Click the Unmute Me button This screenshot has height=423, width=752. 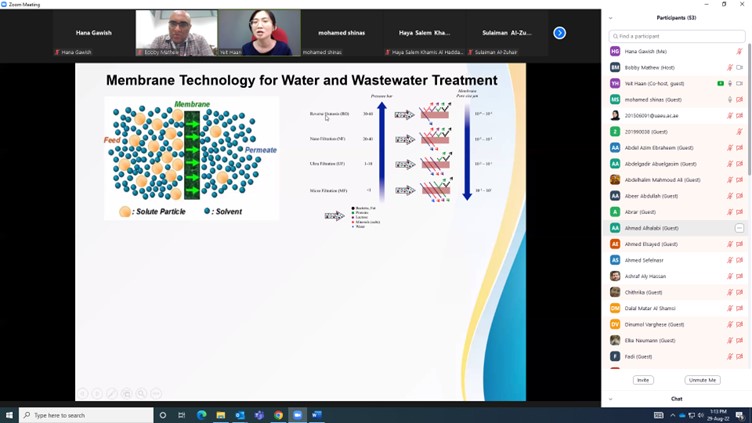tap(702, 380)
